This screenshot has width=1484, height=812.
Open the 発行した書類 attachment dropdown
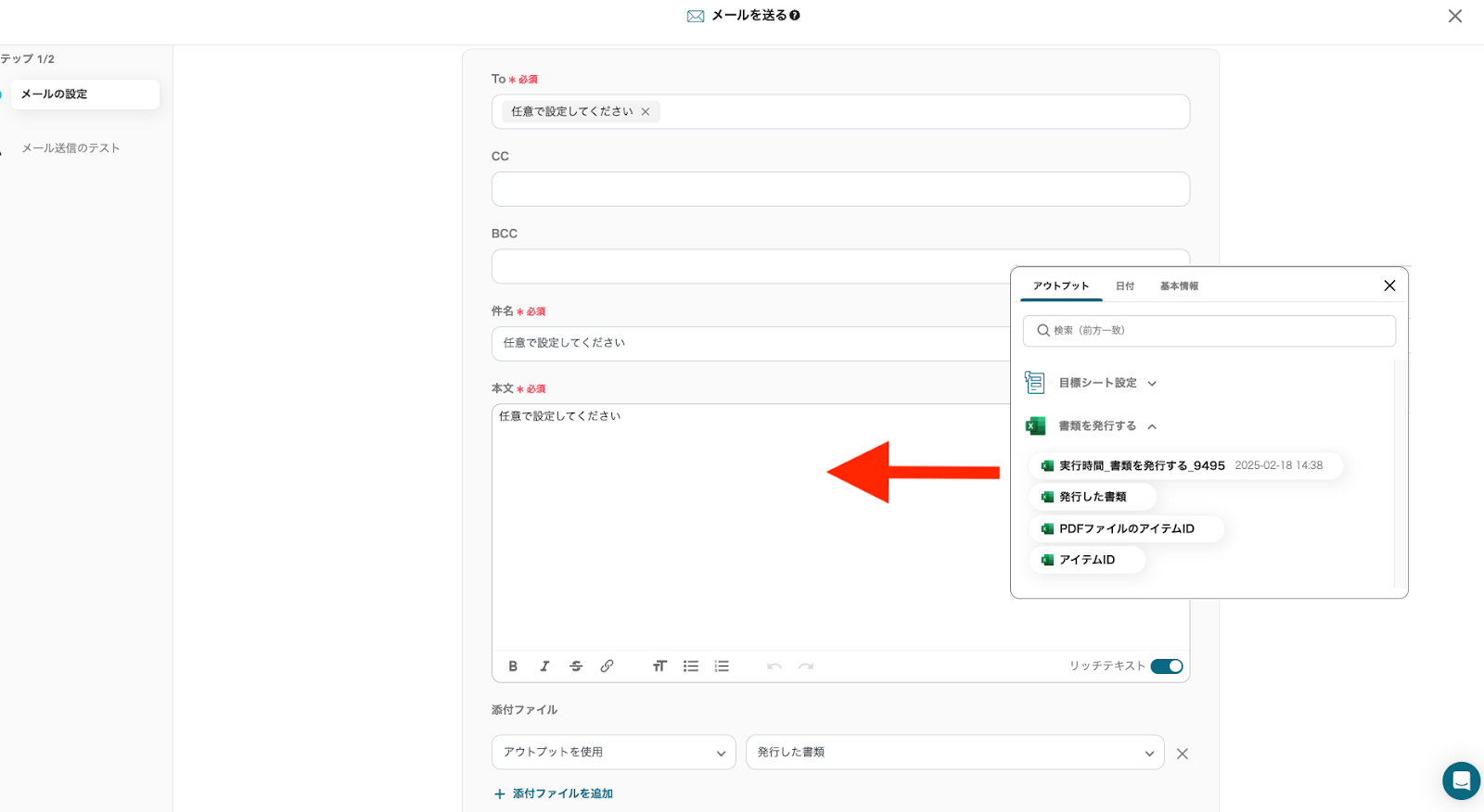pos(954,753)
